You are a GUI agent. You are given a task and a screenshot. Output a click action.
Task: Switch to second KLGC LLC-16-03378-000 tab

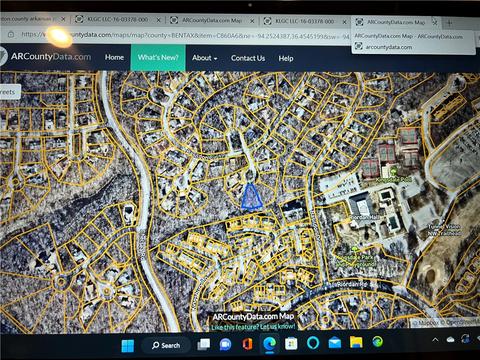click(x=305, y=21)
